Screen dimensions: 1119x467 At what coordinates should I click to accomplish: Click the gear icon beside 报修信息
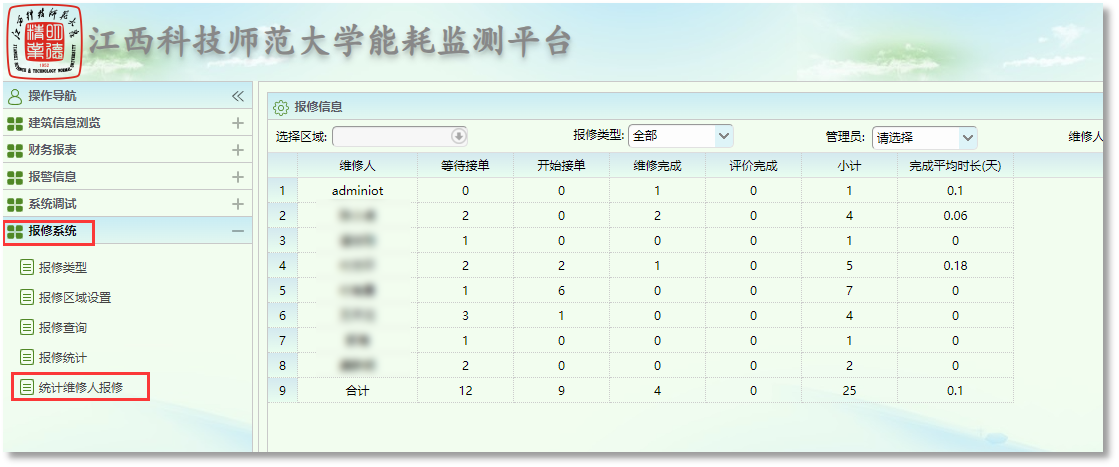click(281, 107)
